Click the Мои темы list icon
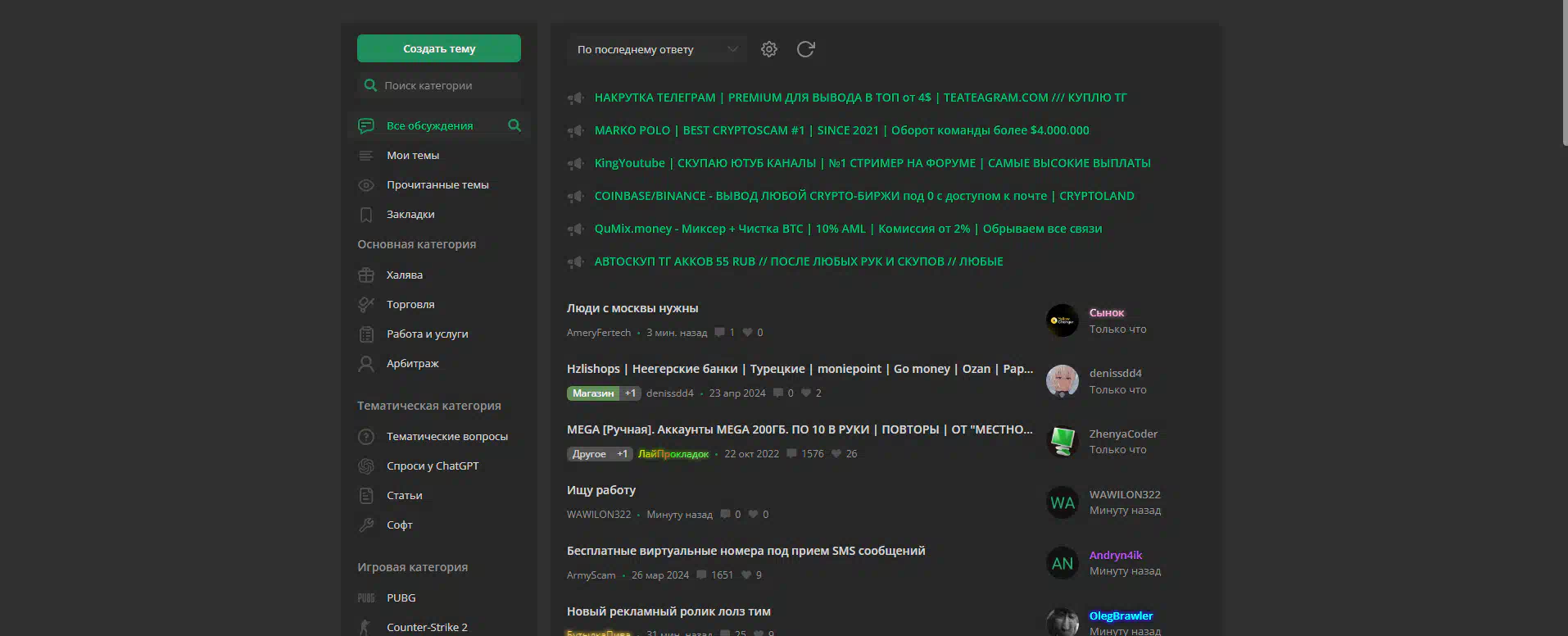Viewport: 1568px width, 636px height. (366, 155)
